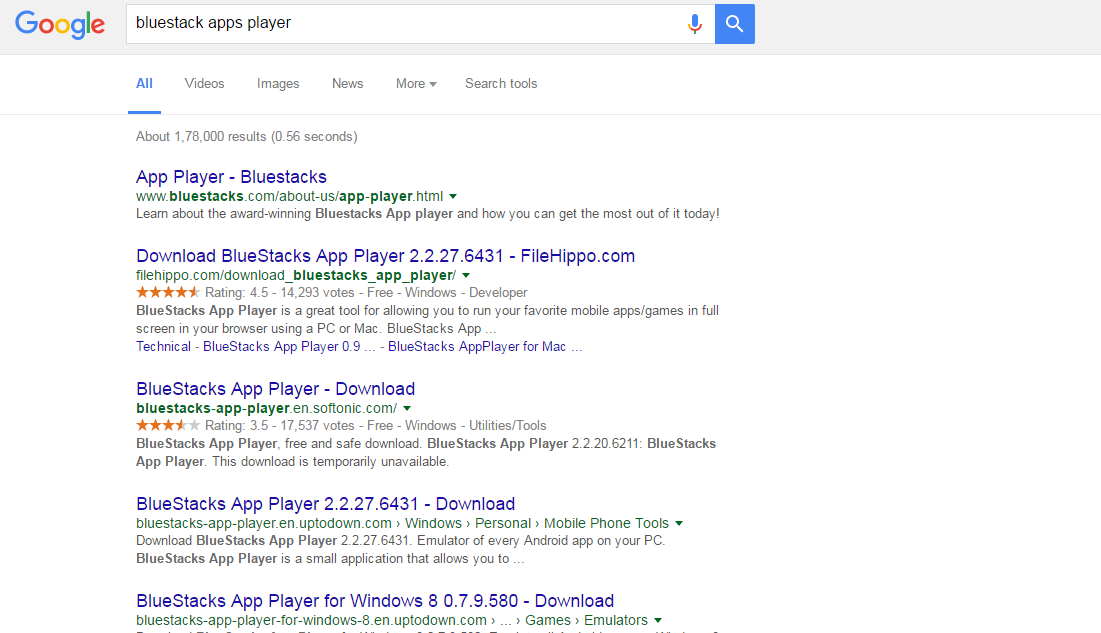Expand dropdown arrow beside filehippo.com URL
The width and height of the screenshot is (1101, 633).
[x=466, y=275]
